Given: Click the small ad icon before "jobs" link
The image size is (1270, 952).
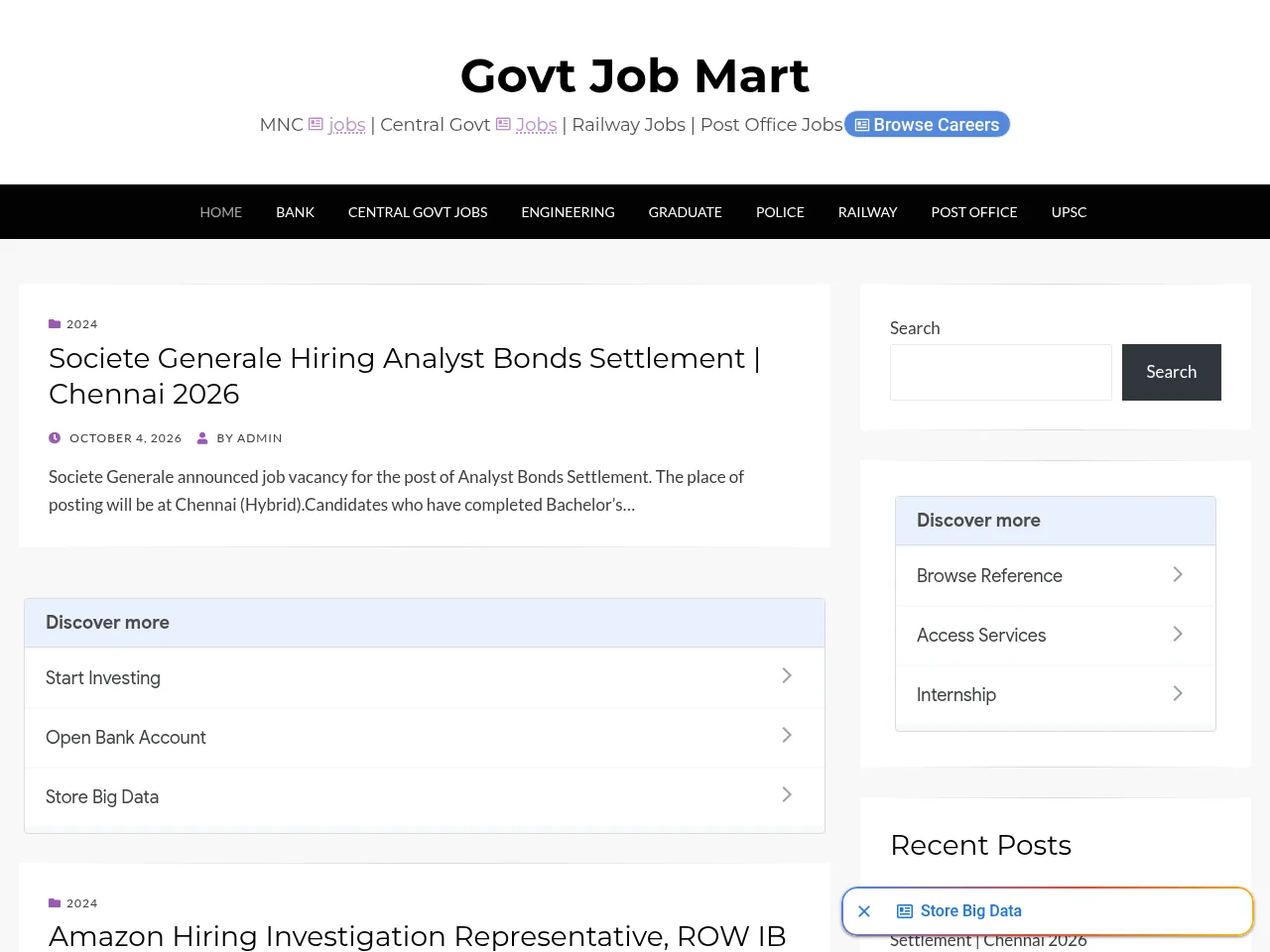Looking at the screenshot, I should click(316, 125).
